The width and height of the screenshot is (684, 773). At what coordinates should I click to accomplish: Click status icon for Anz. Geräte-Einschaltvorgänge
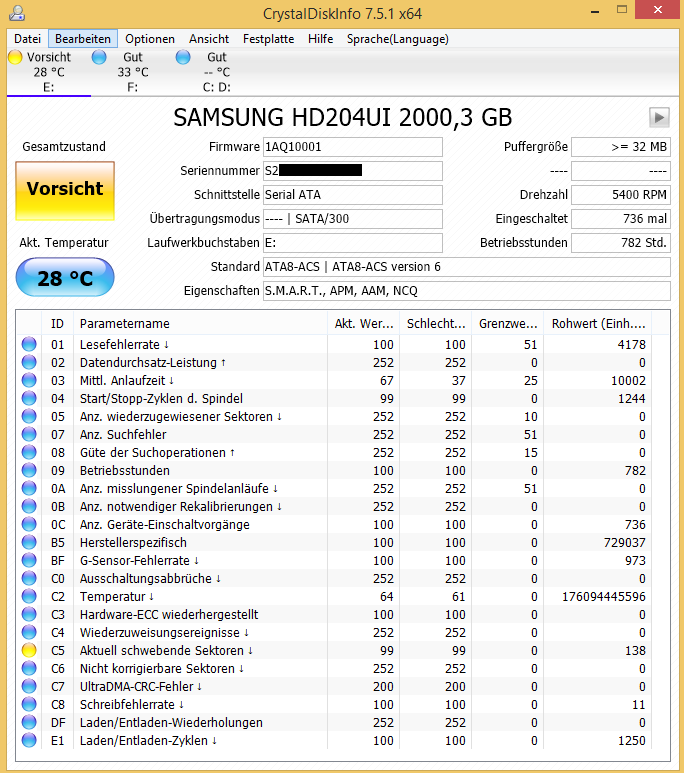click(29, 524)
